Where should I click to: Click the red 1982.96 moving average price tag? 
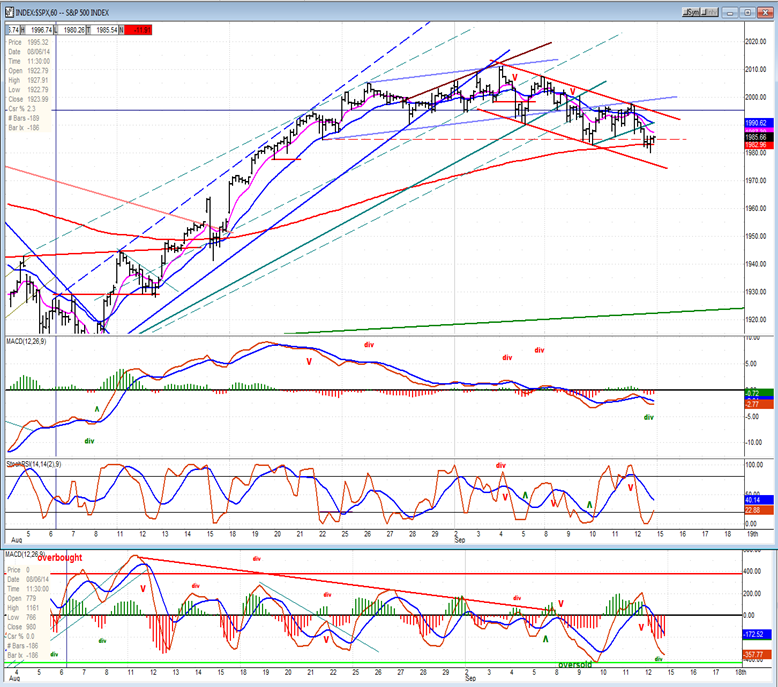[x=758, y=145]
